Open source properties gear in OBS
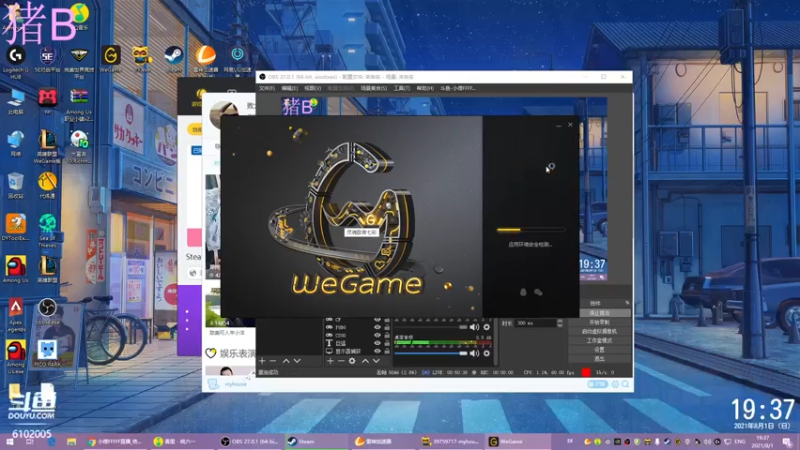The image size is (800, 450). click(352, 361)
